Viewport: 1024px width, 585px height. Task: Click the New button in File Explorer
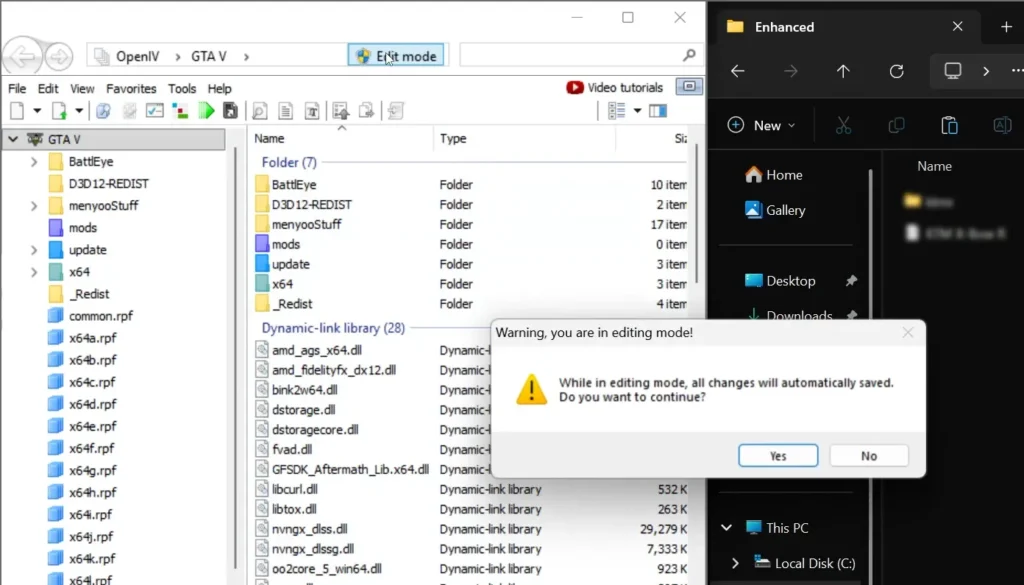point(762,125)
